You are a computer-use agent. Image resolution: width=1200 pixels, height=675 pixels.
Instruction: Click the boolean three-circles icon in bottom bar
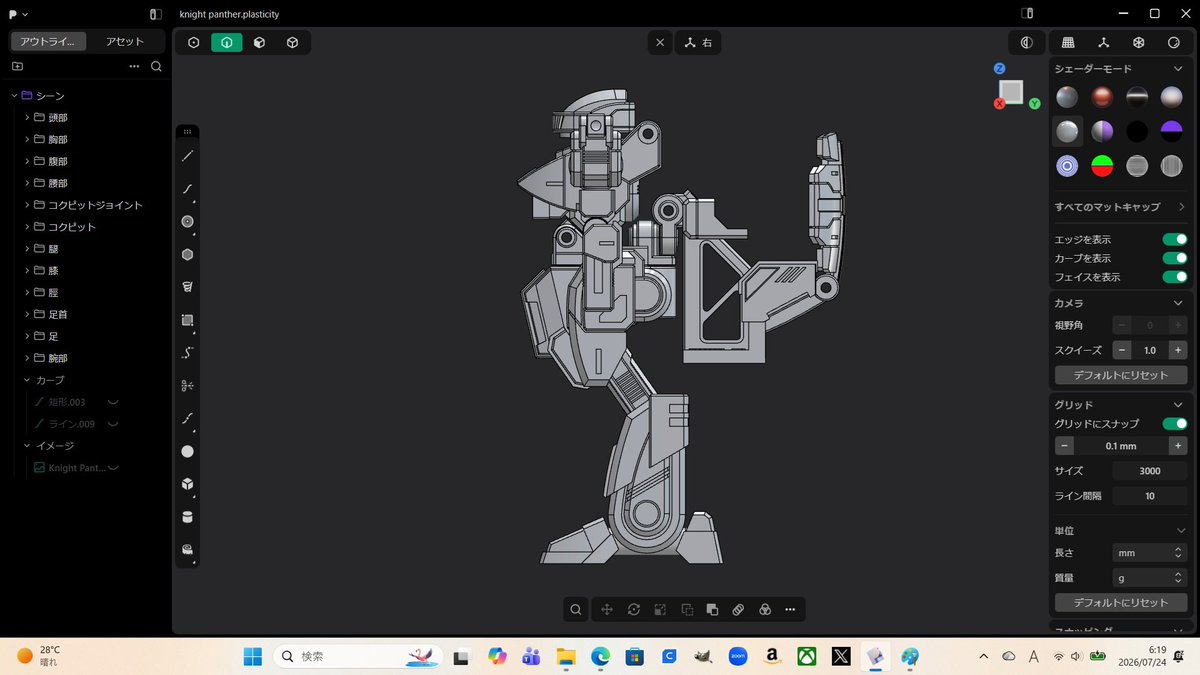coord(764,609)
